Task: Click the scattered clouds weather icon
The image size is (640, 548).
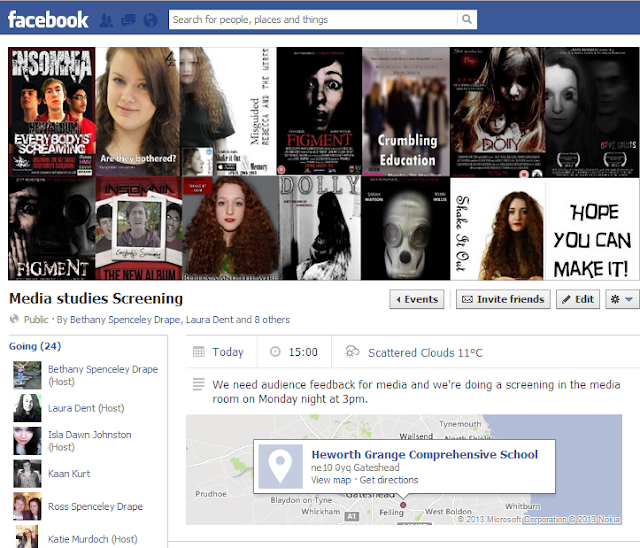Action: [x=352, y=352]
